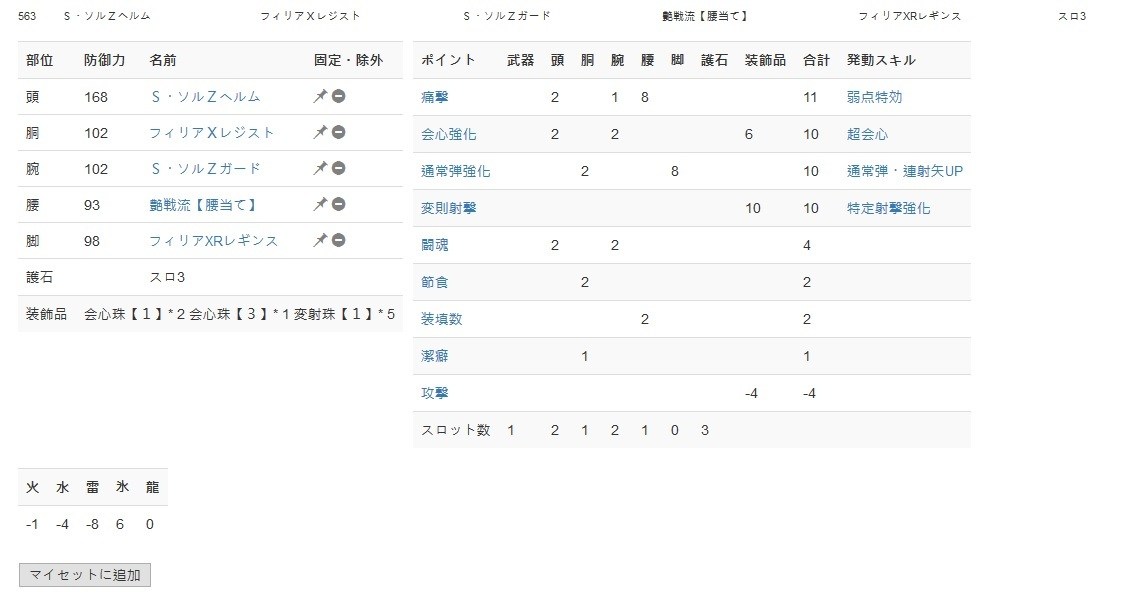Pin the S・ソルZヘルム head armor
This screenshot has width=1142, height=605.
pos(320,96)
